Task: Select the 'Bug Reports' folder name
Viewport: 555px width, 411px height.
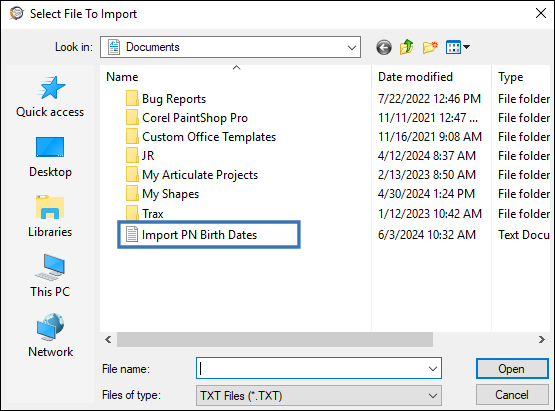Action: (174, 99)
